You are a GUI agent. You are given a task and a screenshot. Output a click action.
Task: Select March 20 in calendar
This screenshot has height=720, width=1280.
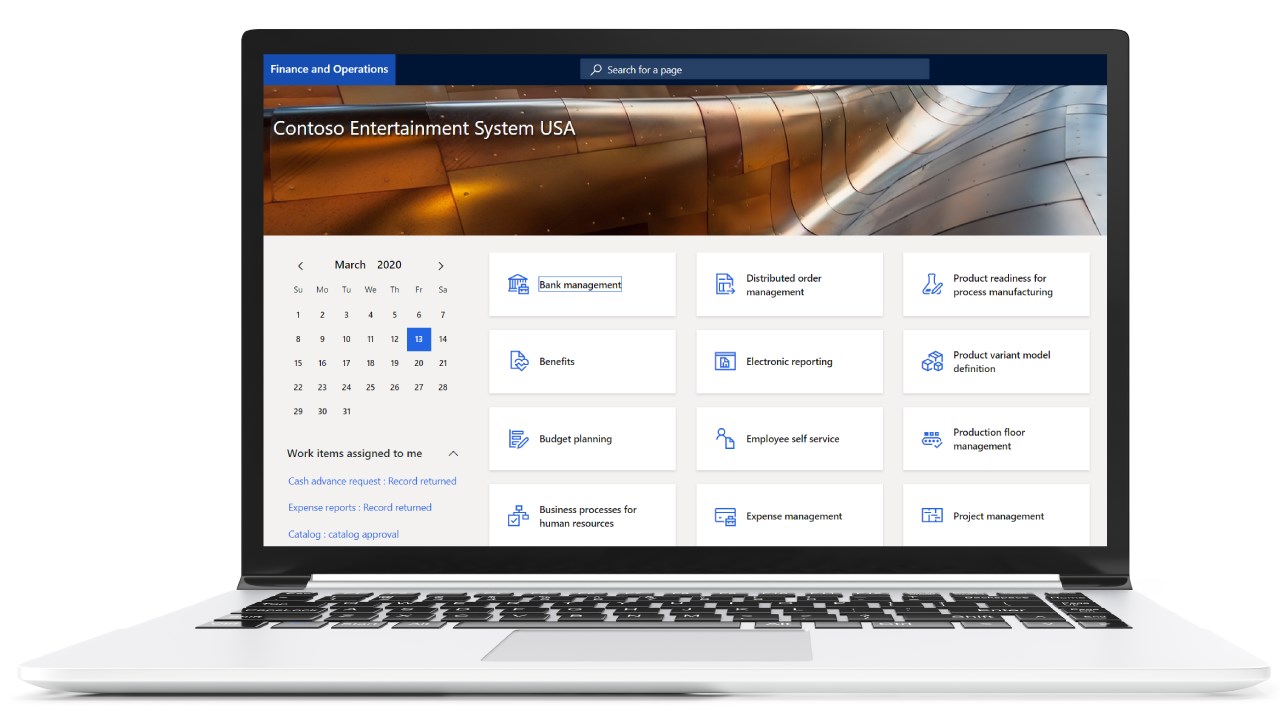tap(419, 363)
